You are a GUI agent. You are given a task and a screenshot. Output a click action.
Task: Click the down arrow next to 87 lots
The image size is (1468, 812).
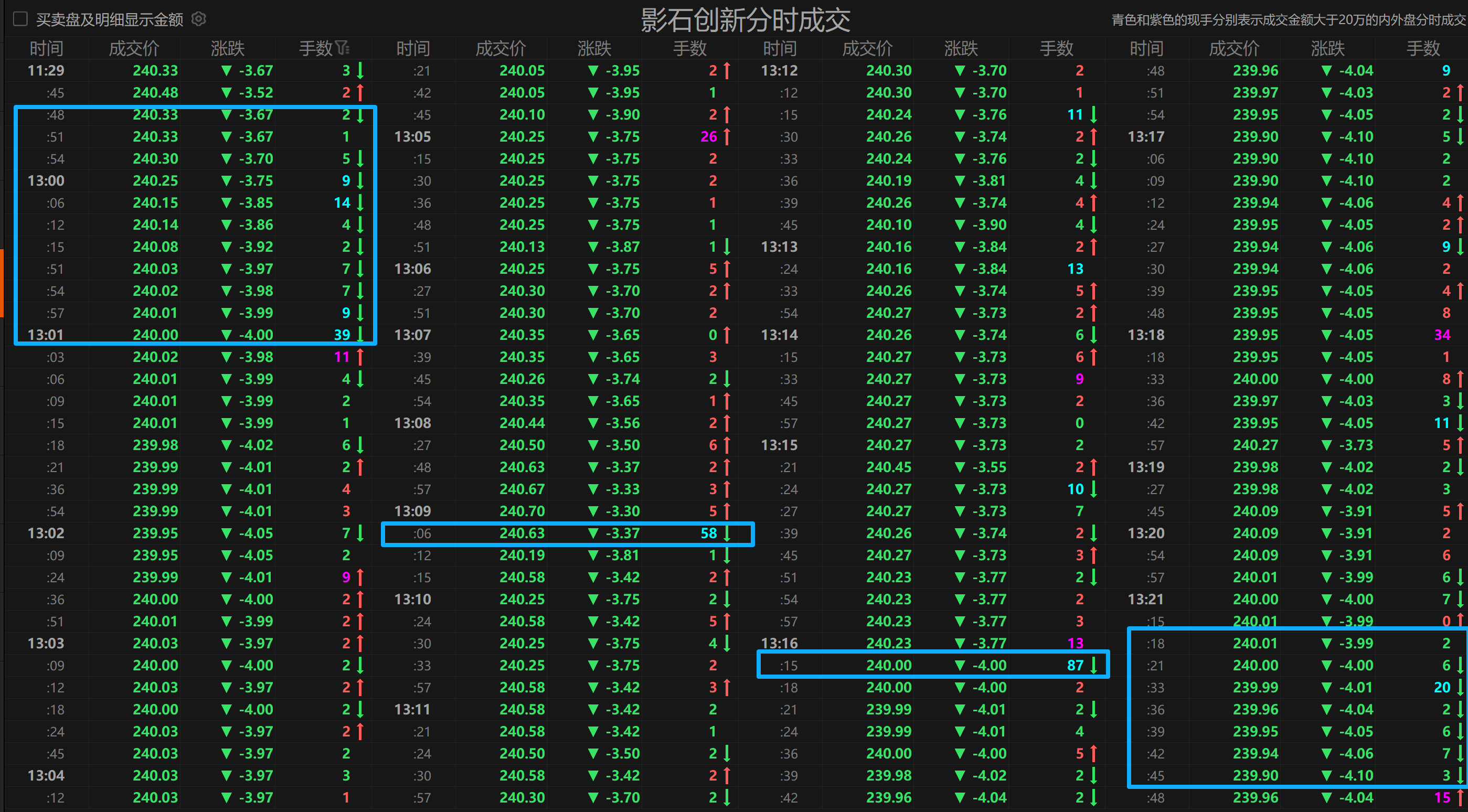click(x=1093, y=665)
